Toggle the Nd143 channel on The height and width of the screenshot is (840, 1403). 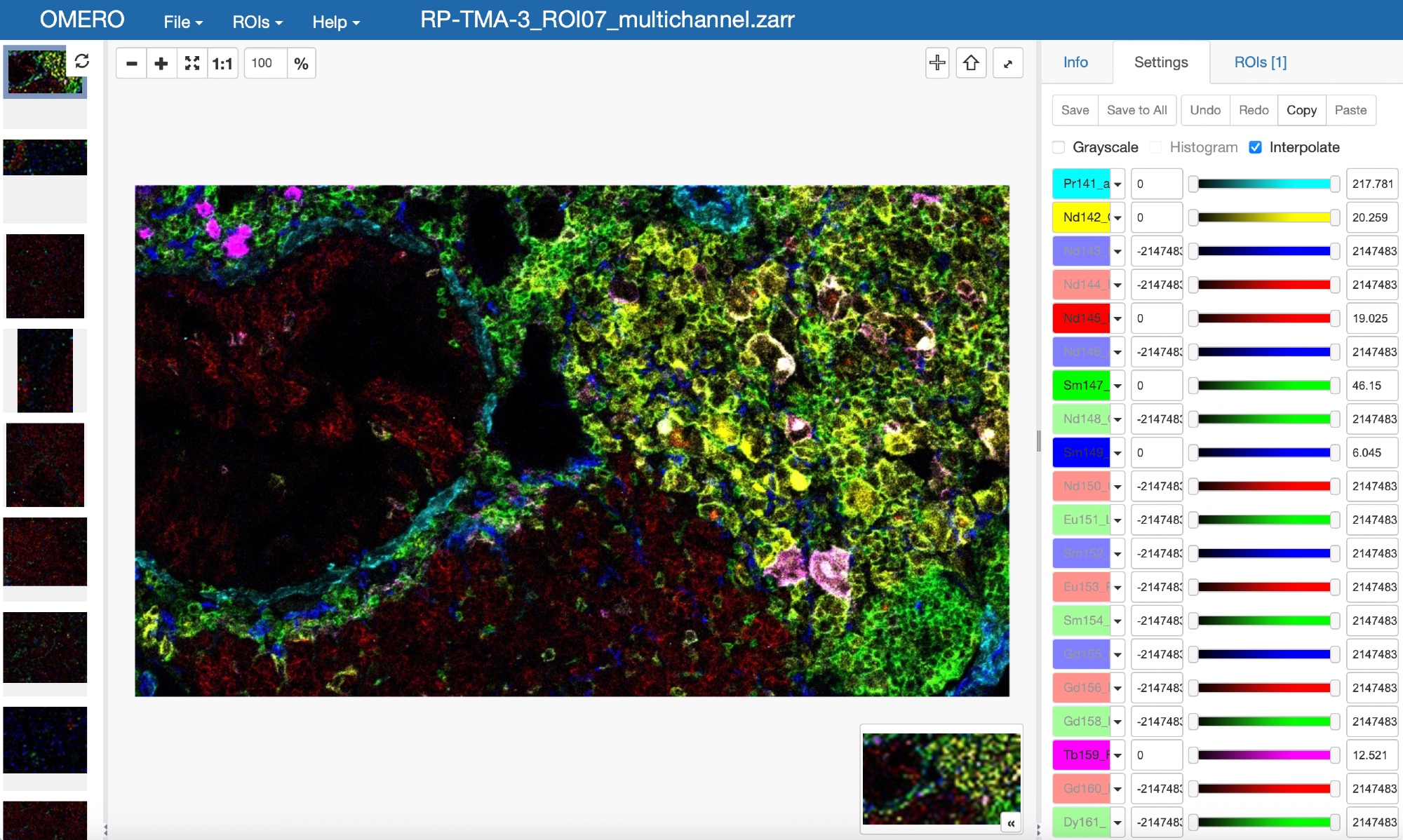(x=1081, y=251)
